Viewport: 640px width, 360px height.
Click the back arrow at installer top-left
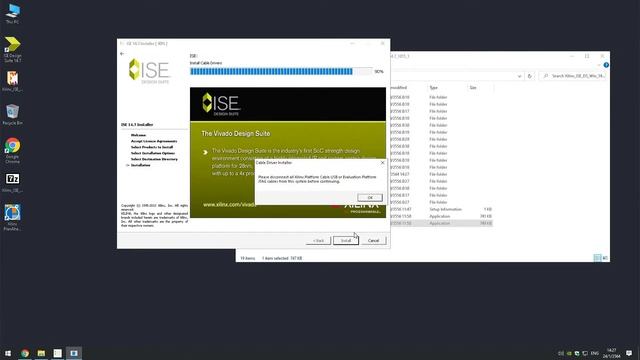(x=122, y=54)
